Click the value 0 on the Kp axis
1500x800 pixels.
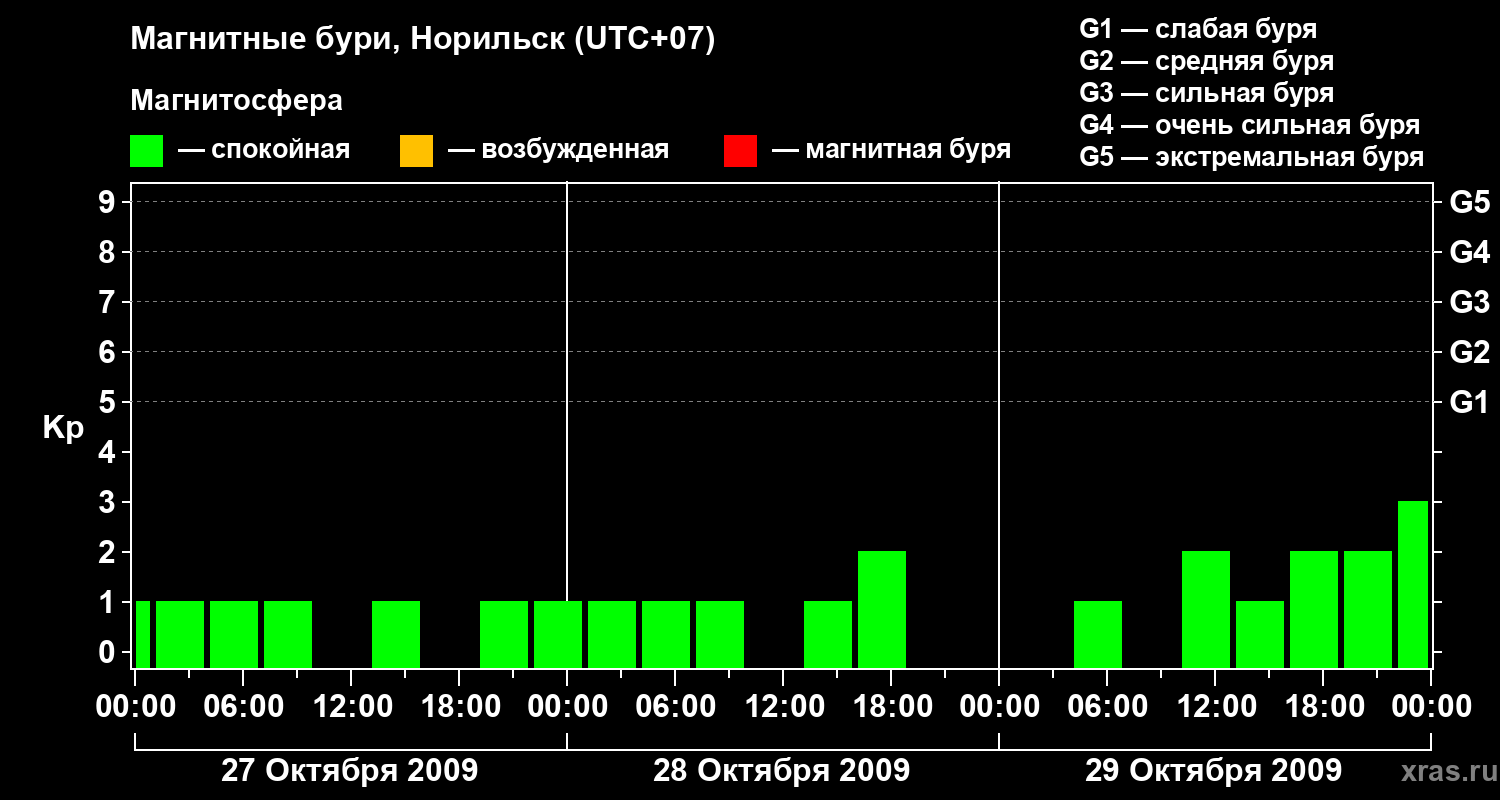coord(109,652)
